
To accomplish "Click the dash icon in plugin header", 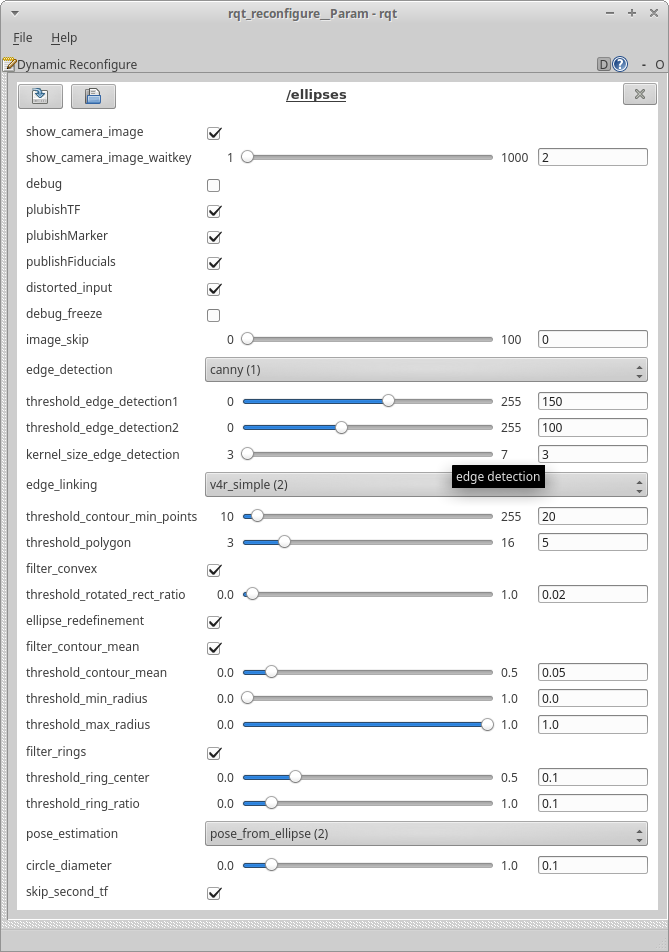I will [641, 64].
